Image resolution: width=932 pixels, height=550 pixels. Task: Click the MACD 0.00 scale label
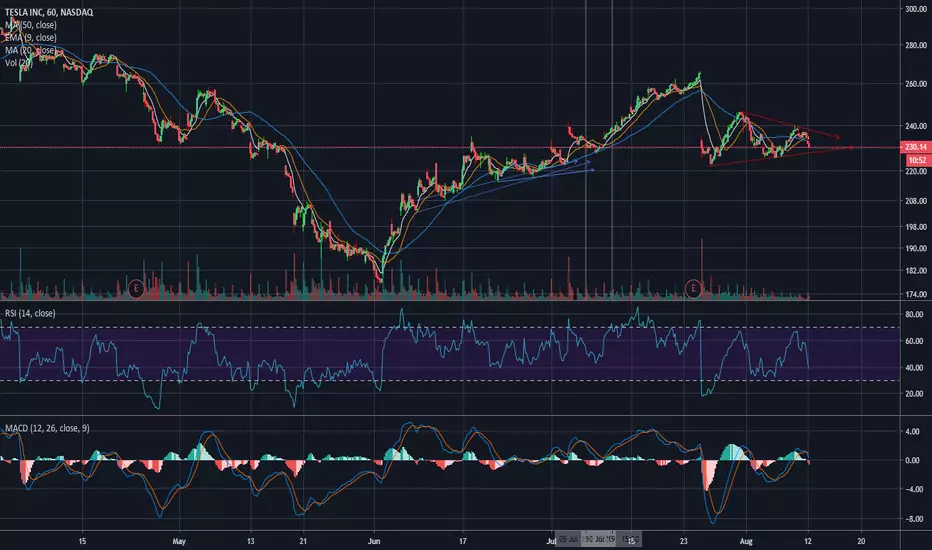pyautogui.click(x=915, y=461)
